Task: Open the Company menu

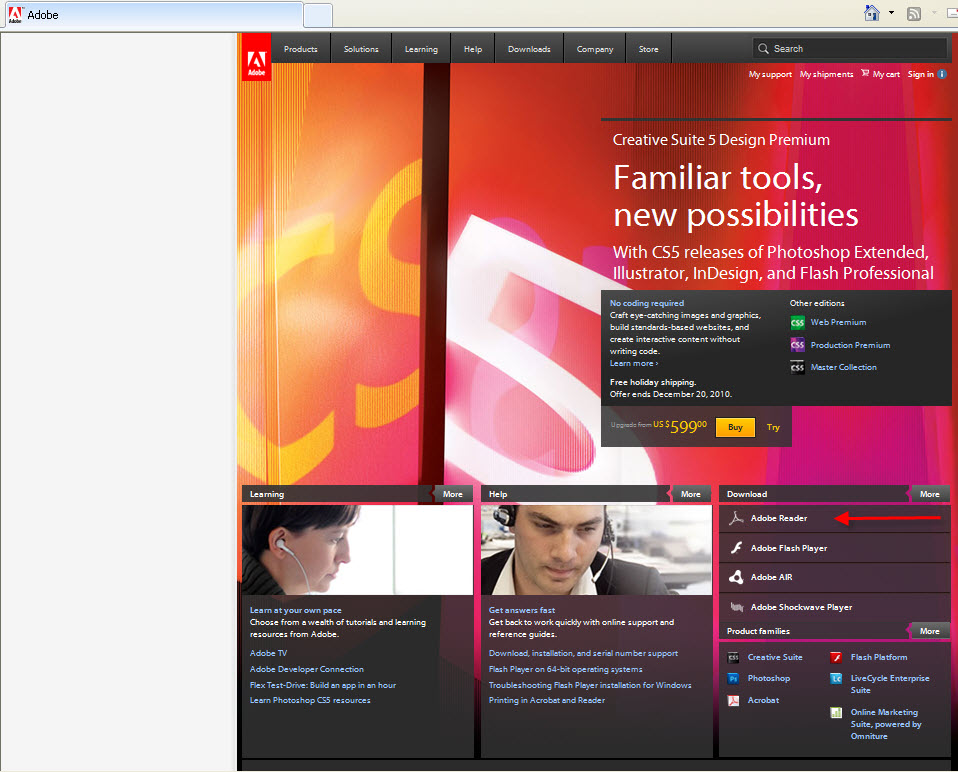Action: pyautogui.click(x=594, y=49)
